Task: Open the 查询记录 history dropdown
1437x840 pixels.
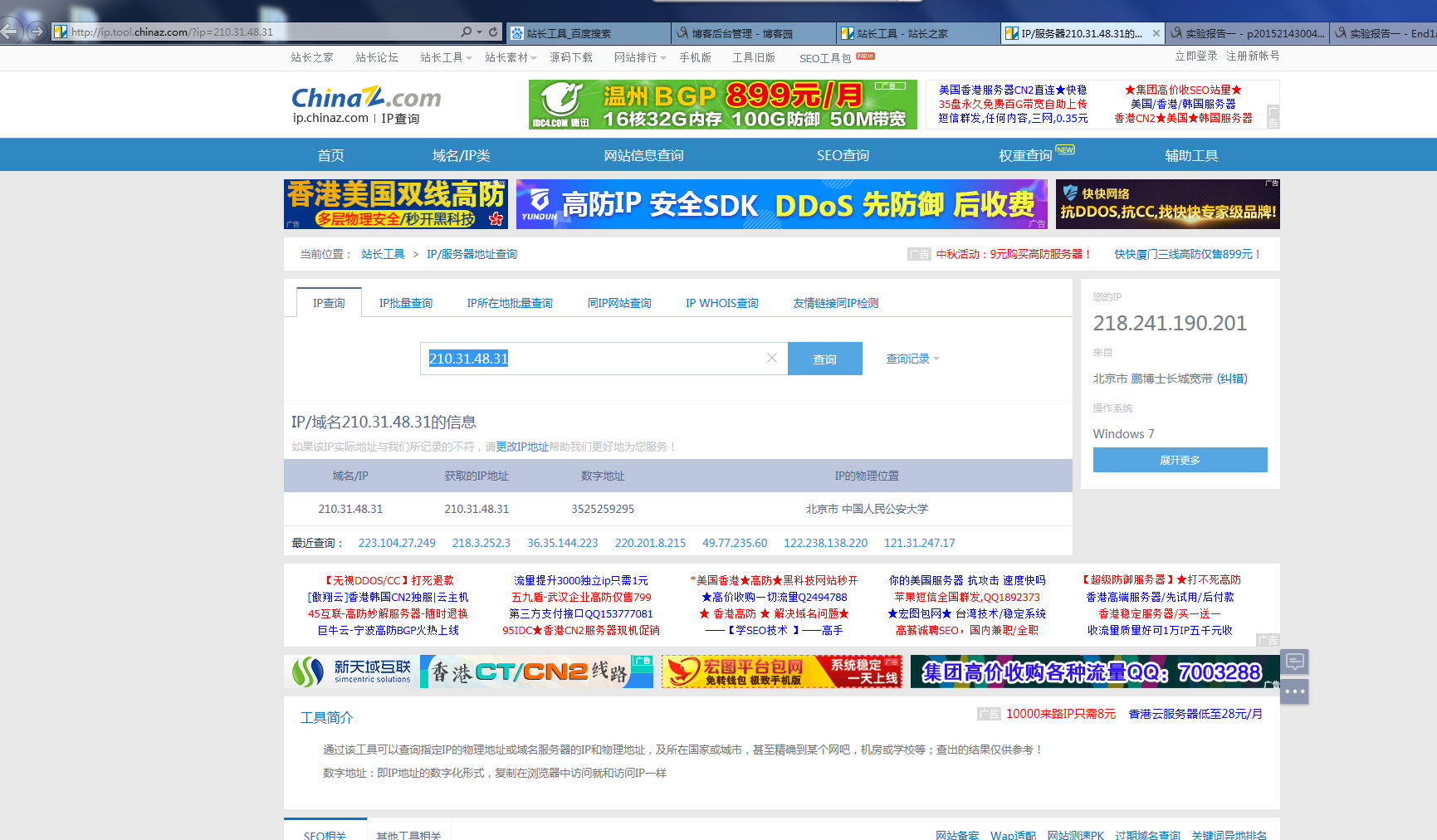Action: tap(912, 359)
